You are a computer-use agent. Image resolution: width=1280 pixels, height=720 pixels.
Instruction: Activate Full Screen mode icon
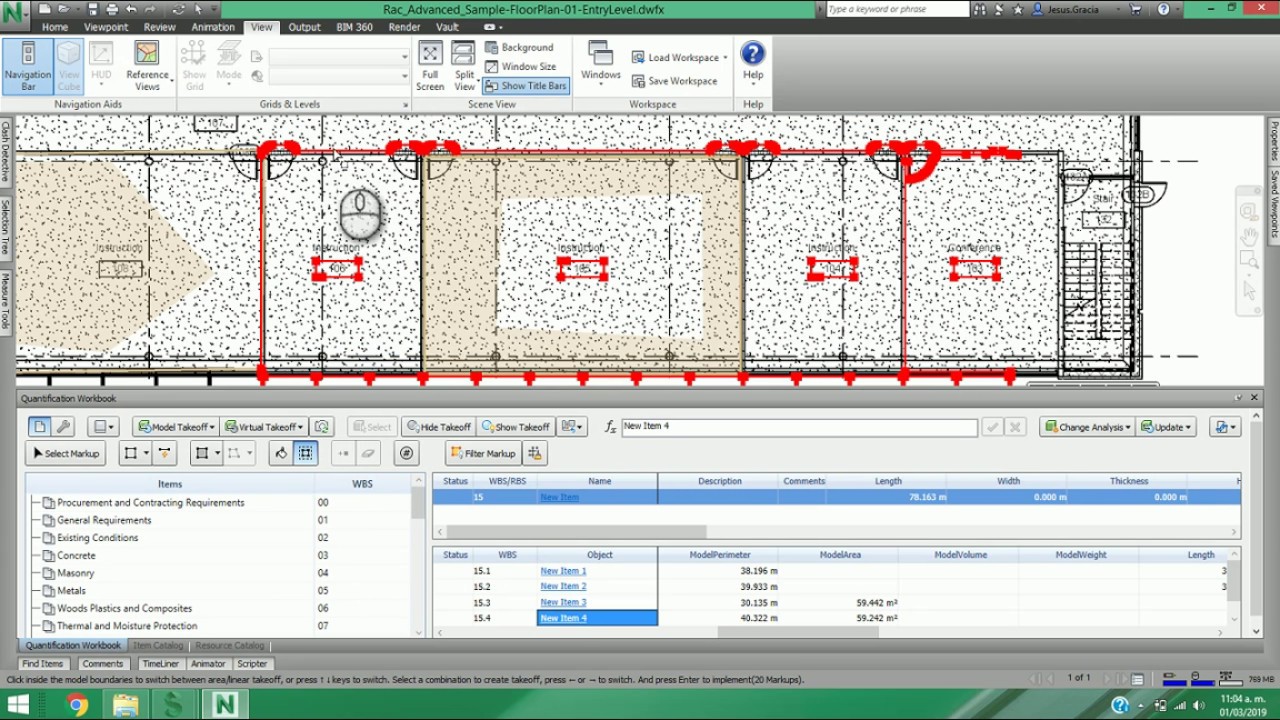click(x=430, y=67)
